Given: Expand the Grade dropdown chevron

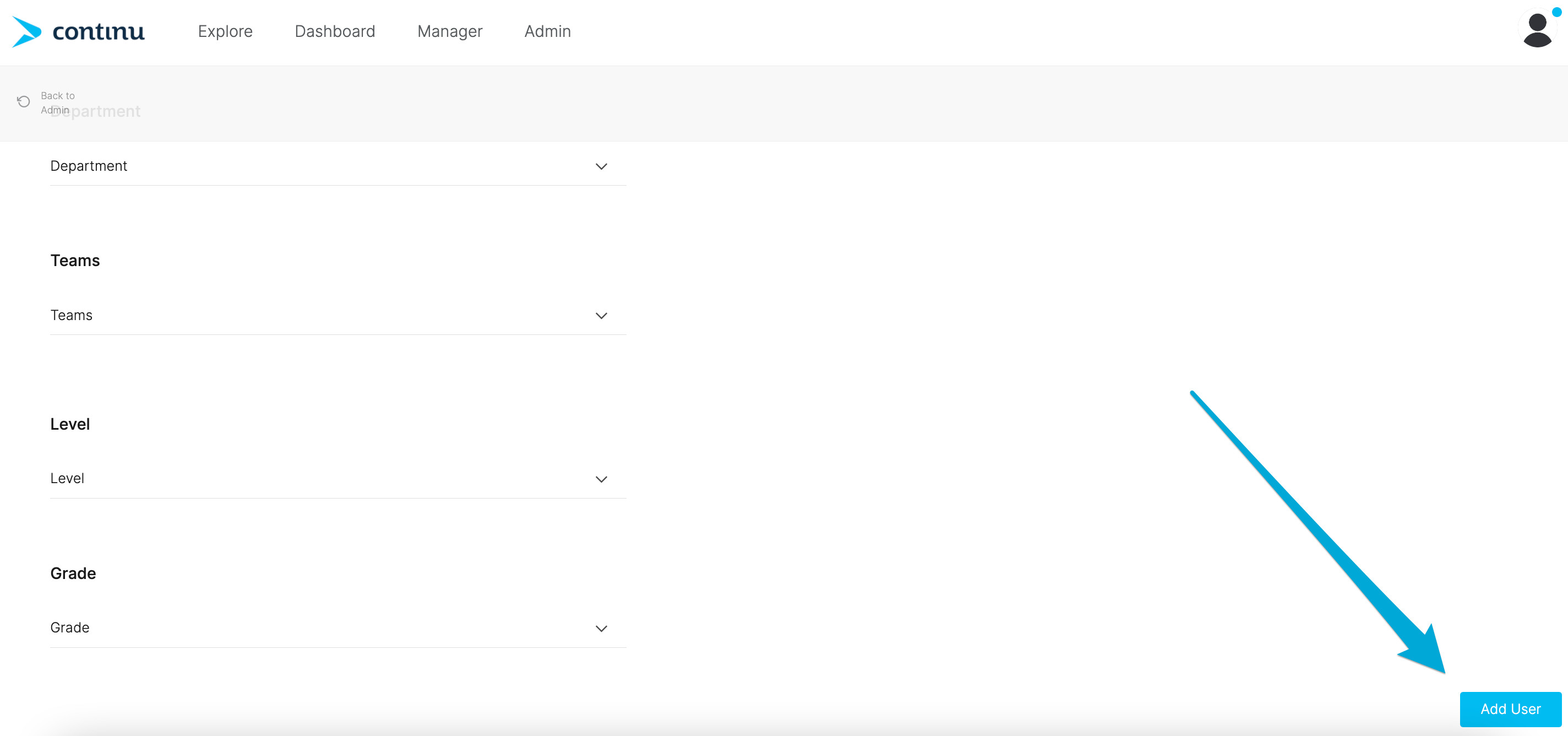Looking at the screenshot, I should point(601,629).
